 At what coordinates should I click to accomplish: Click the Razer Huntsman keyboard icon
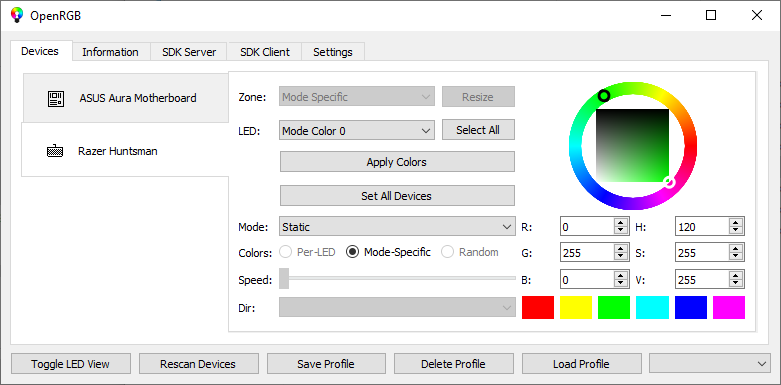coord(55,151)
